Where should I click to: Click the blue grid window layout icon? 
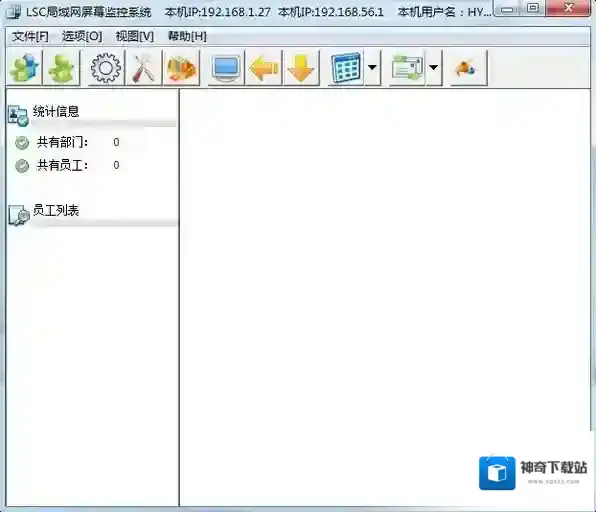(346, 68)
